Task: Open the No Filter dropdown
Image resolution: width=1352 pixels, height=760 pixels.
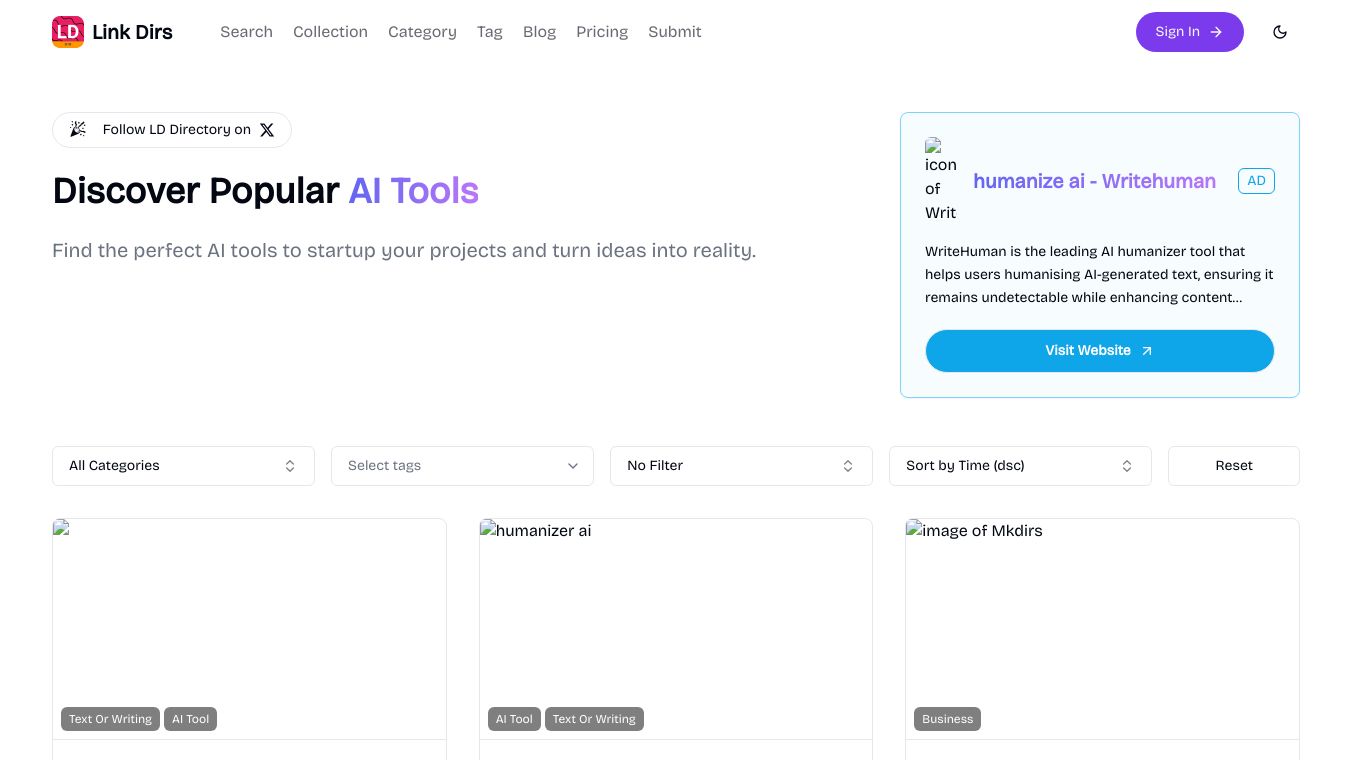Action: pyautogui.click(x=741, y=466)
